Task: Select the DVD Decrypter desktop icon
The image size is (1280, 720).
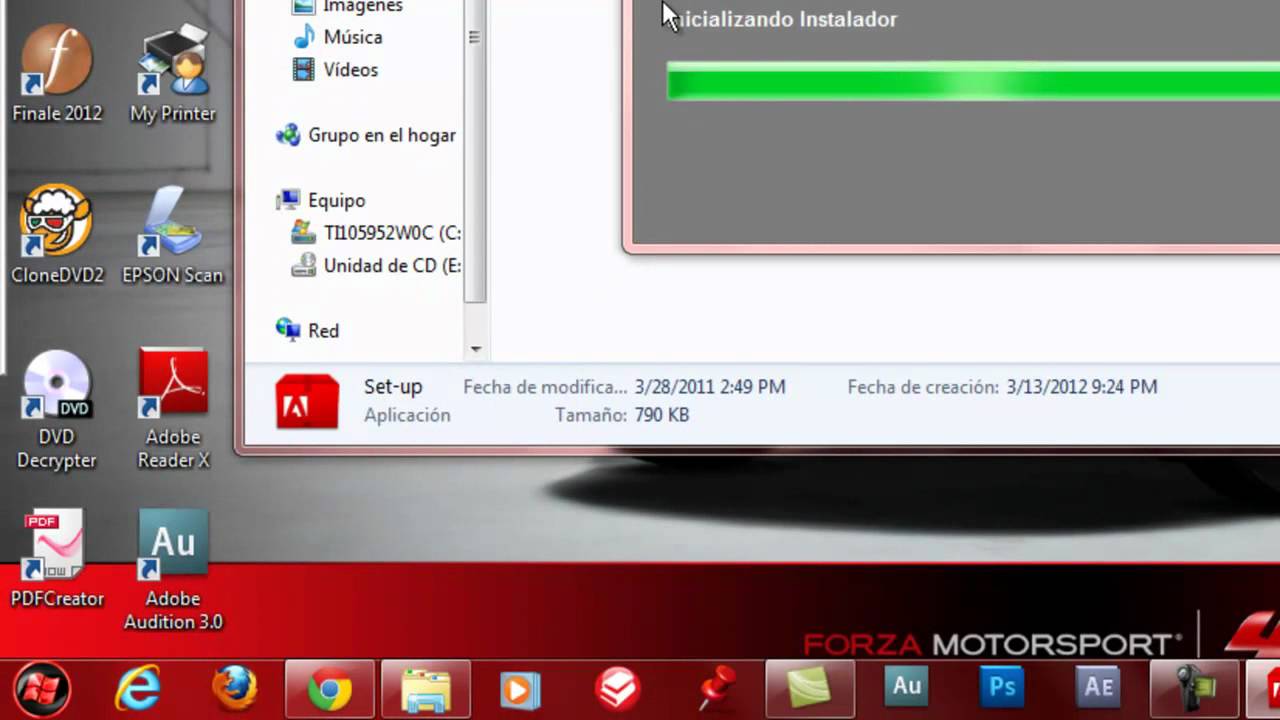Action: 57,408
